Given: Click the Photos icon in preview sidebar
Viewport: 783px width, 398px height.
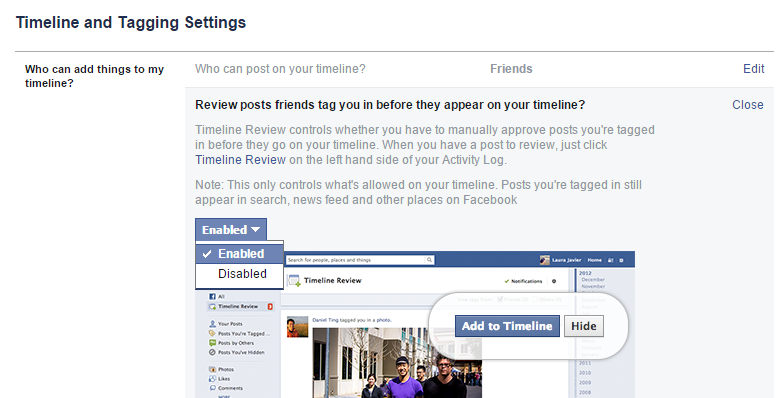Looking at the screenshot, I should (212, 370).
